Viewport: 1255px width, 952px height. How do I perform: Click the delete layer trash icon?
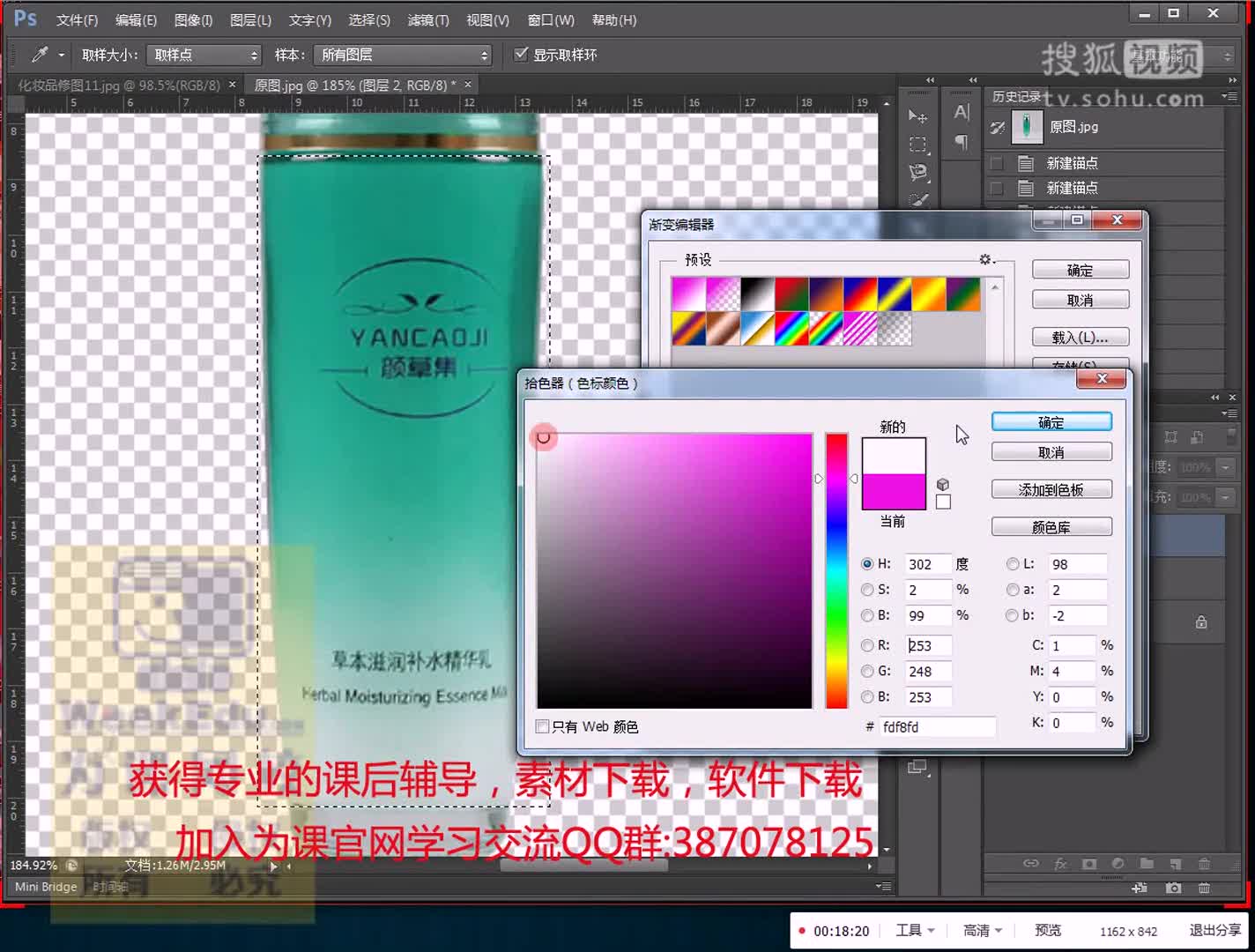point(1204,864)
